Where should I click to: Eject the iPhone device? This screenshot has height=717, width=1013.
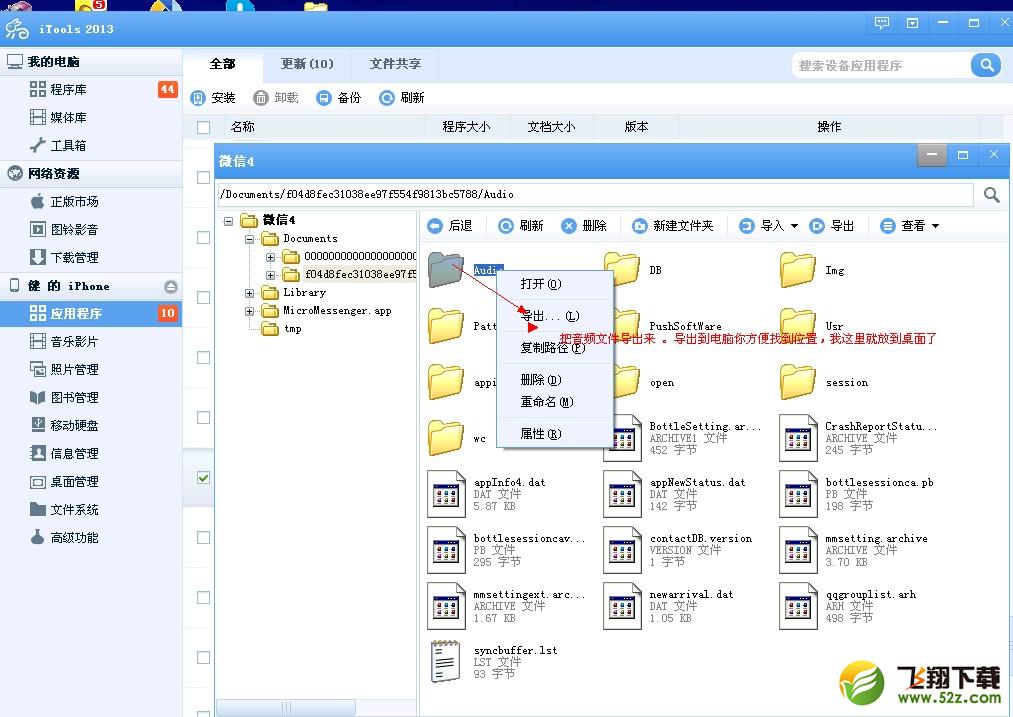pyautogui.click(x=171, y=286)
